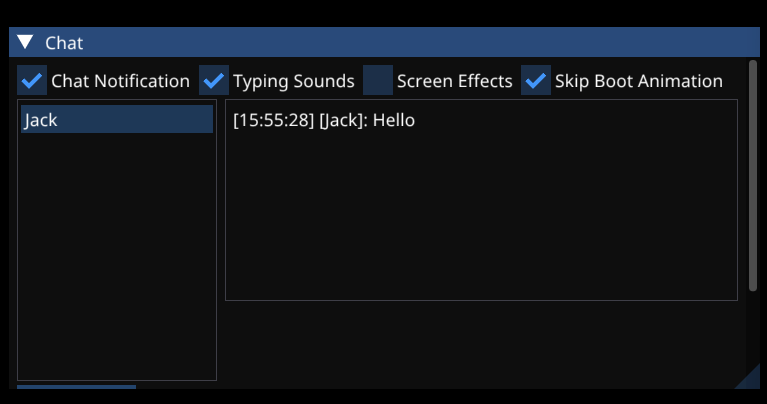Collapse the Chat panel using the triangle arrow
Image resolution: width=767 pixels, height=404 pixels.
(x=26, y=42)
